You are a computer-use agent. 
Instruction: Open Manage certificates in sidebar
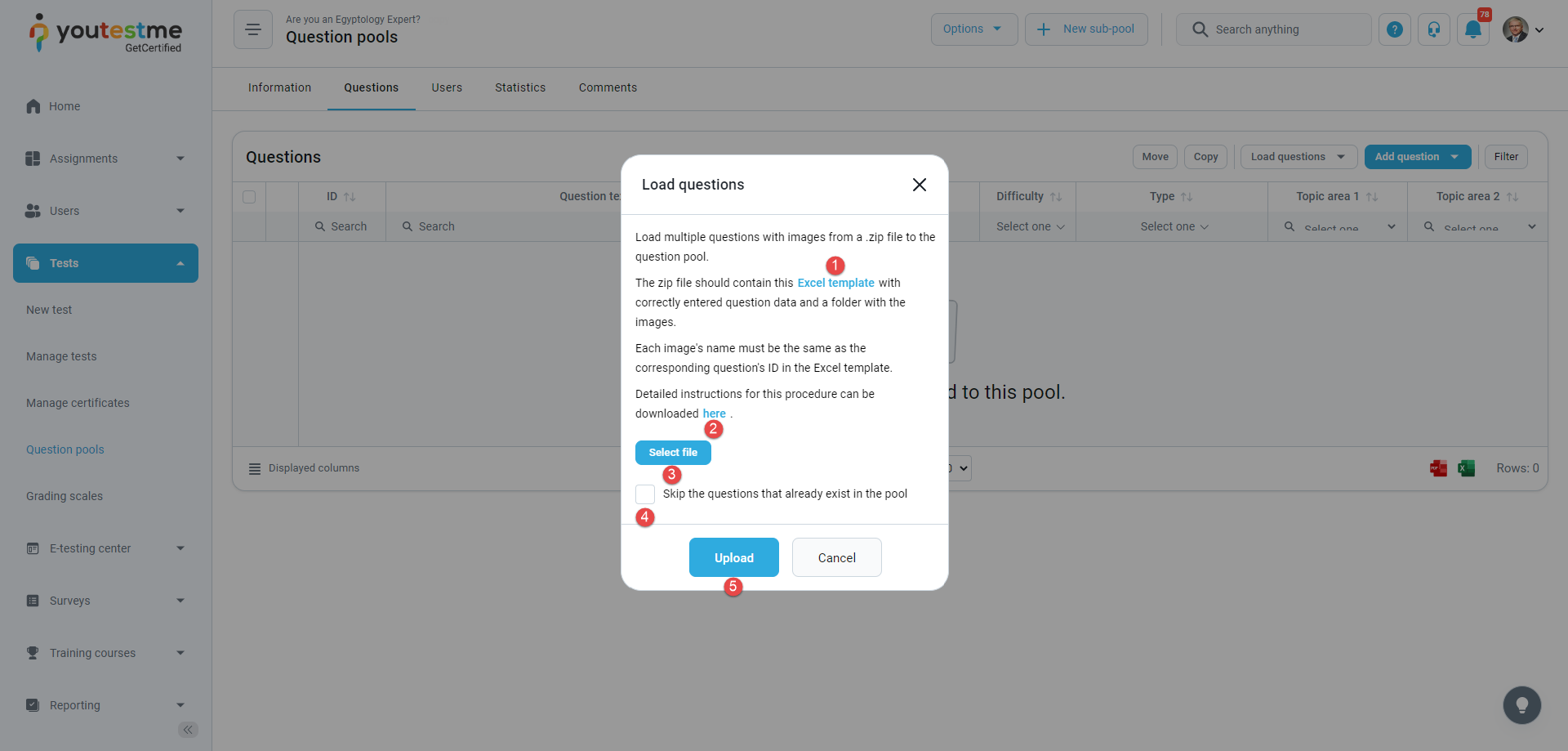pyautogui.click(x=78, y=403)
